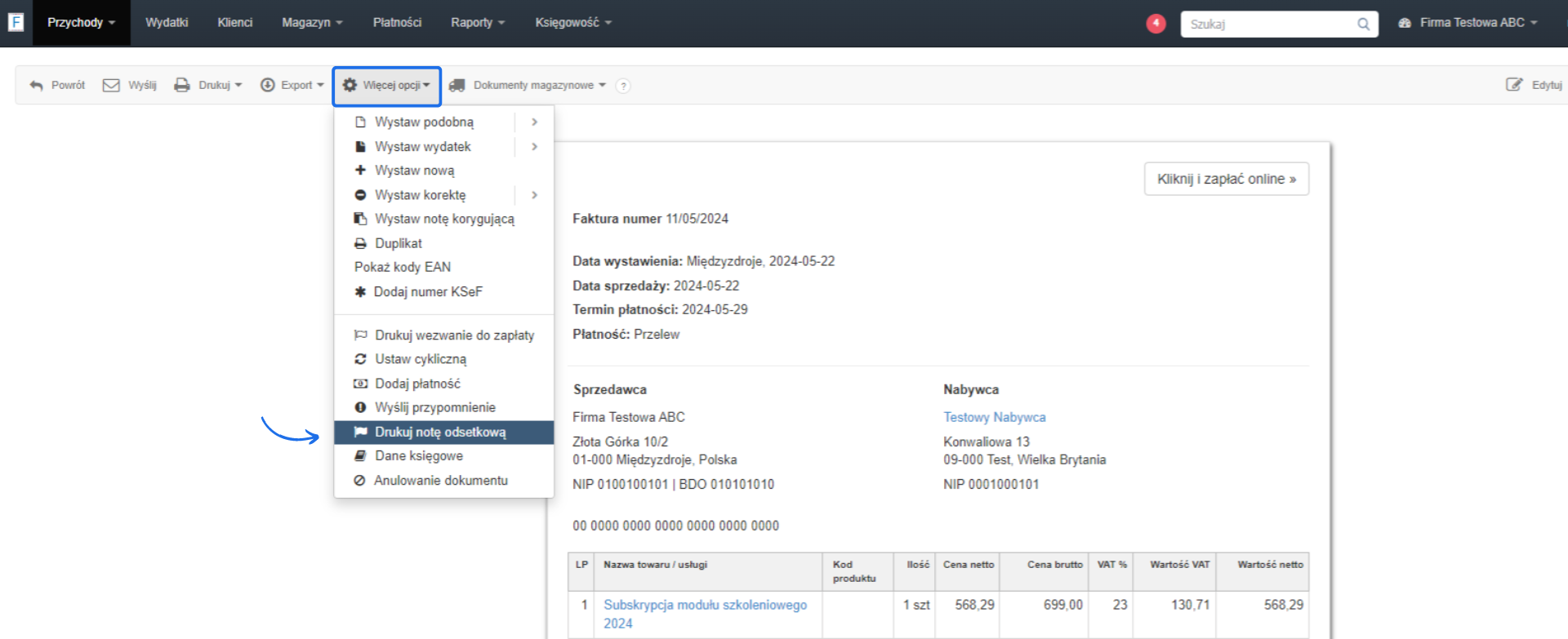Expand the Wystaw podobną submenu arrow

tap(534, 122)
